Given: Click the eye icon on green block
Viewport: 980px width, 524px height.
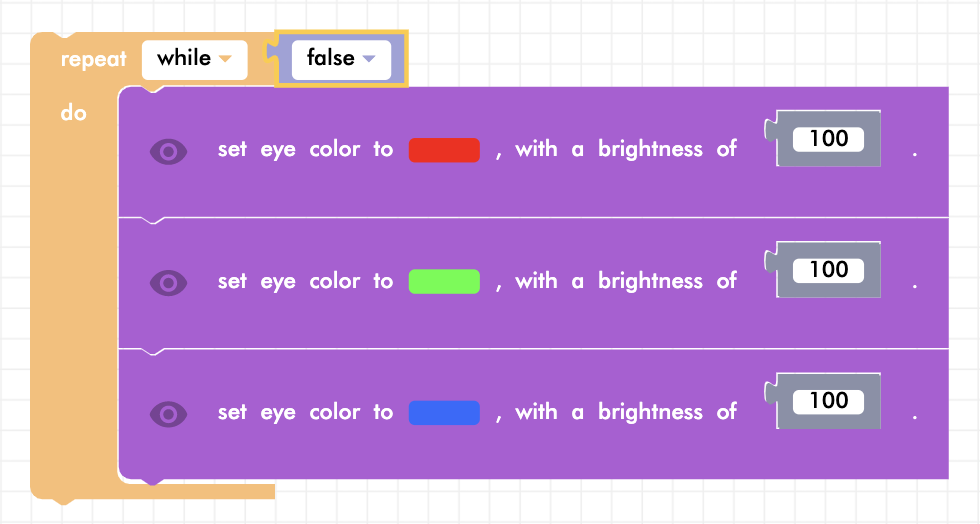Looking at the screenshot, I should click(x=168, y=282).
